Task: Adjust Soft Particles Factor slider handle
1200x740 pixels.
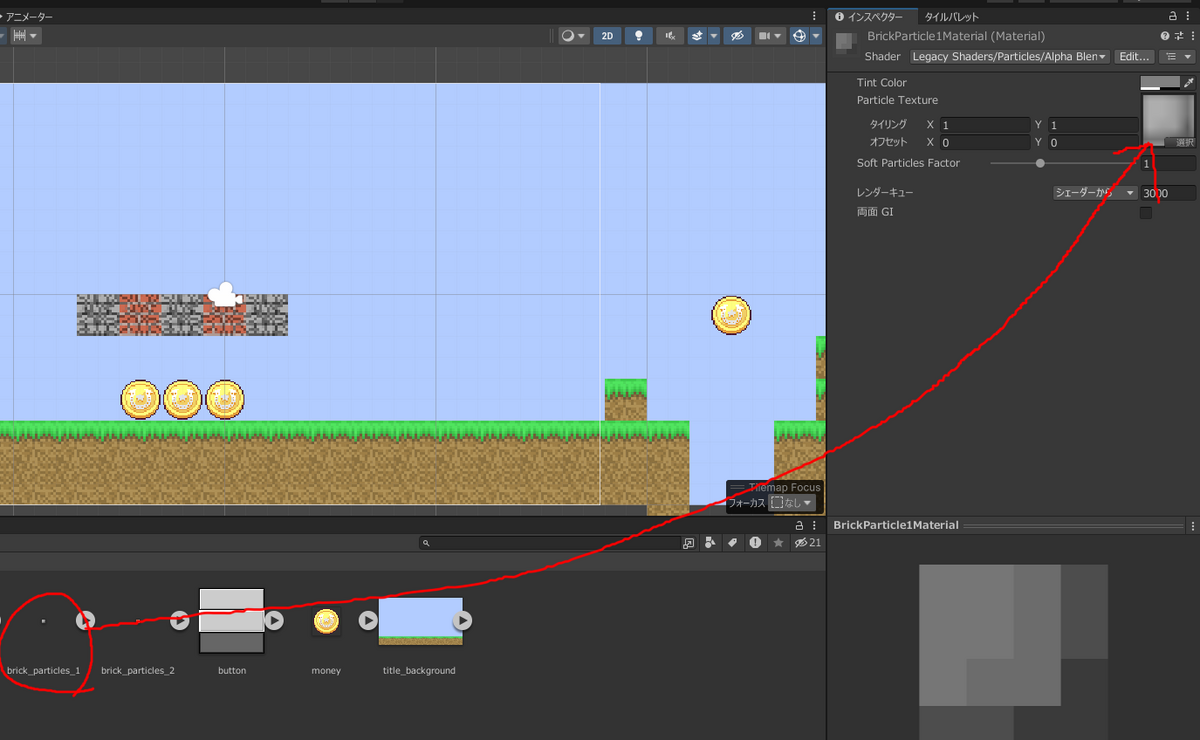Action: click(1040, 163)
